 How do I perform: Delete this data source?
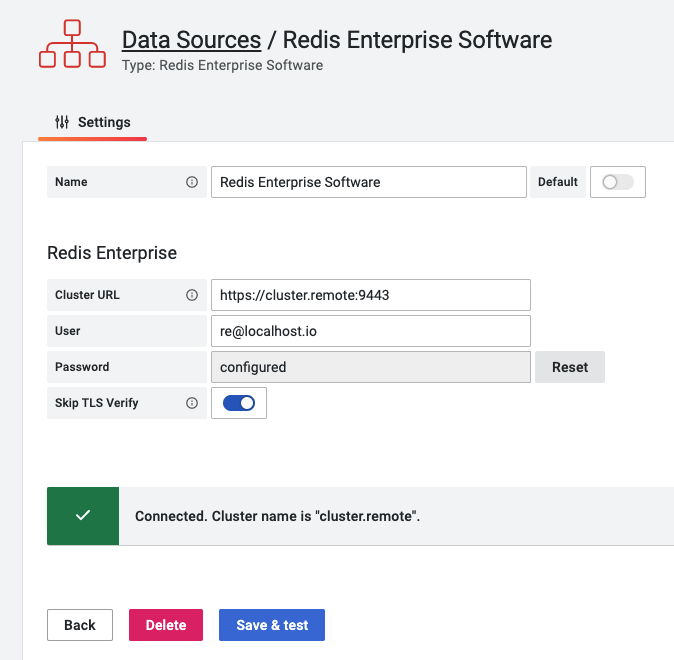(166, 625)
